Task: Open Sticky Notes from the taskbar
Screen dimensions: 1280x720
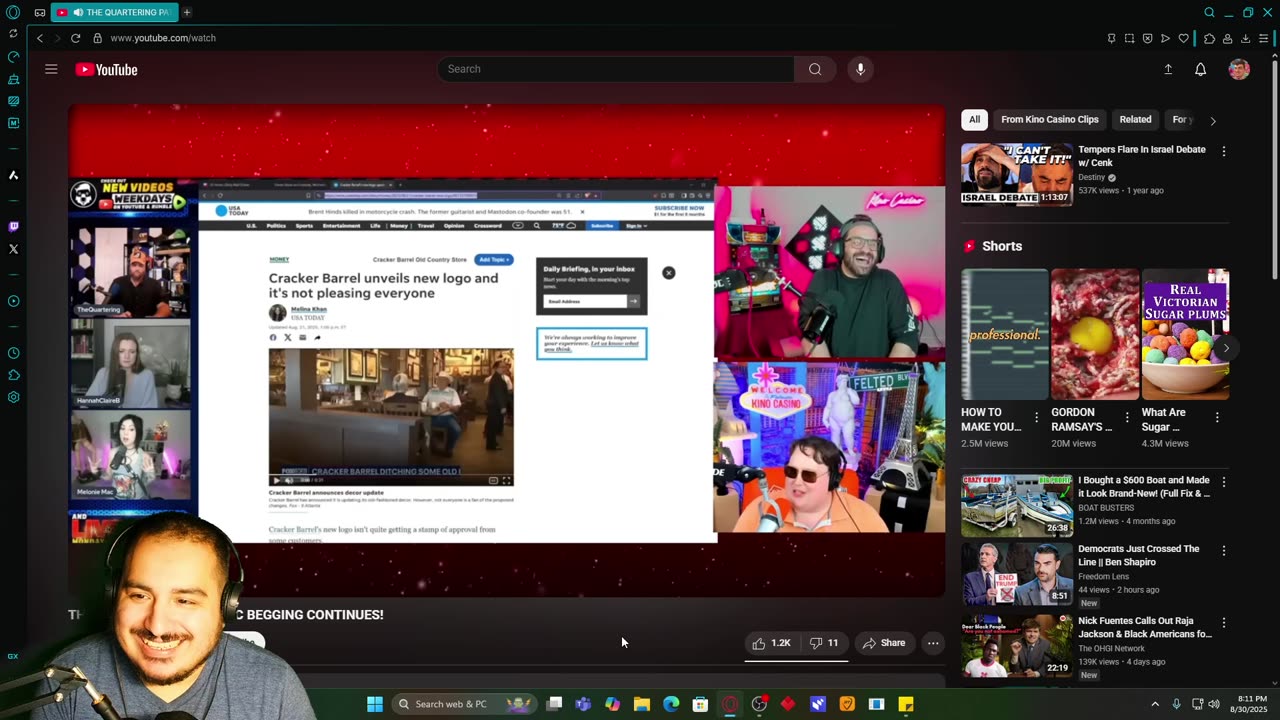Action: [x=906, y=704]
